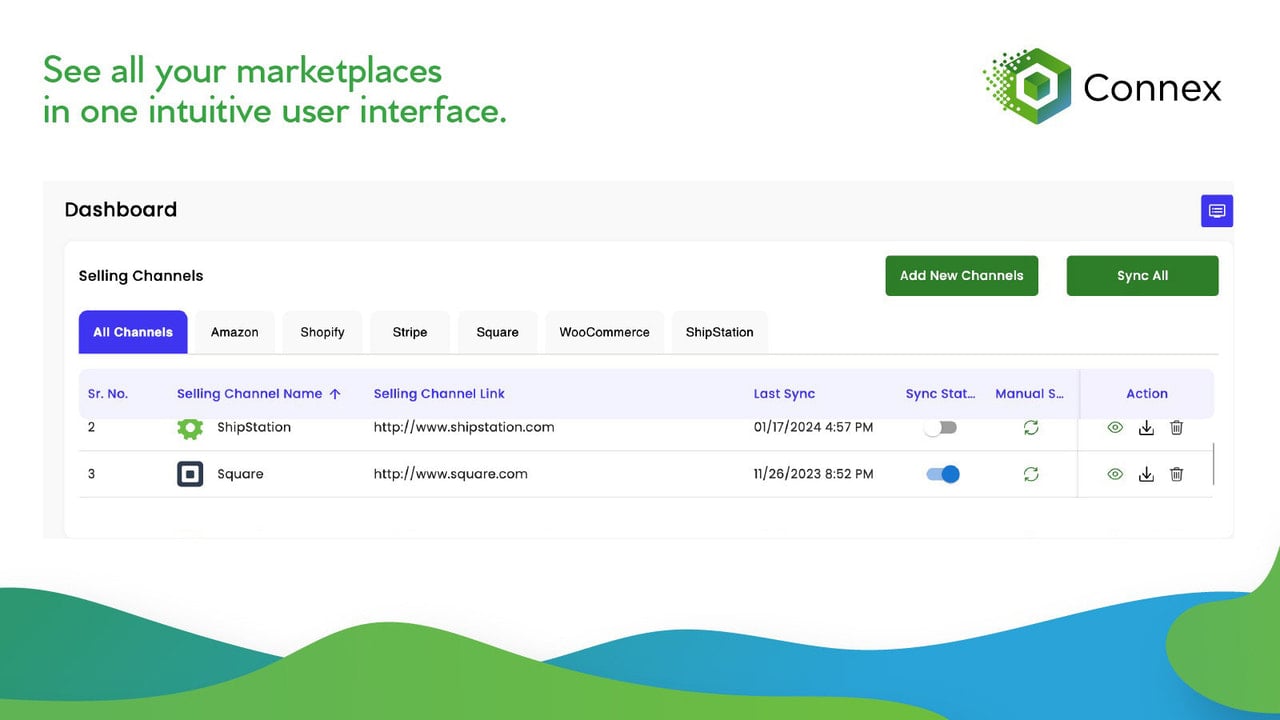Viewport: 1280px width, 720px height.
Task: Open the http://www.shipstation.com link
Action: click(x=464, y=427)
